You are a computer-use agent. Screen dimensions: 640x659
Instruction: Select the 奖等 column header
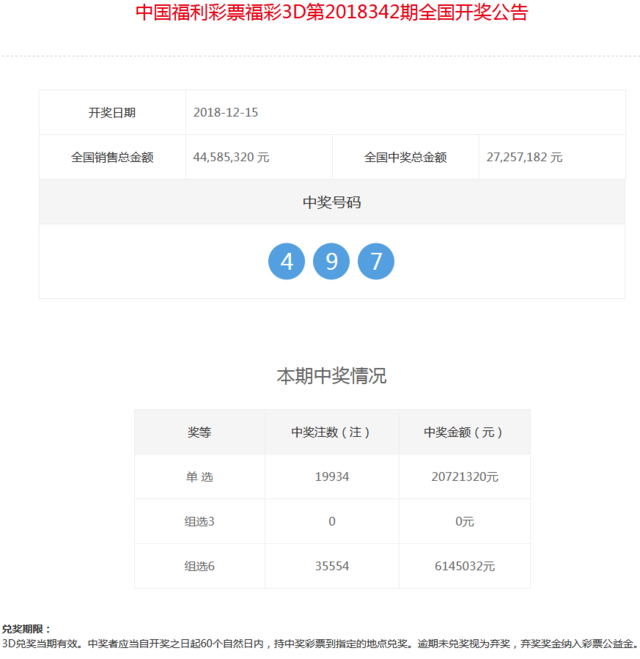[x=200, y=432]
